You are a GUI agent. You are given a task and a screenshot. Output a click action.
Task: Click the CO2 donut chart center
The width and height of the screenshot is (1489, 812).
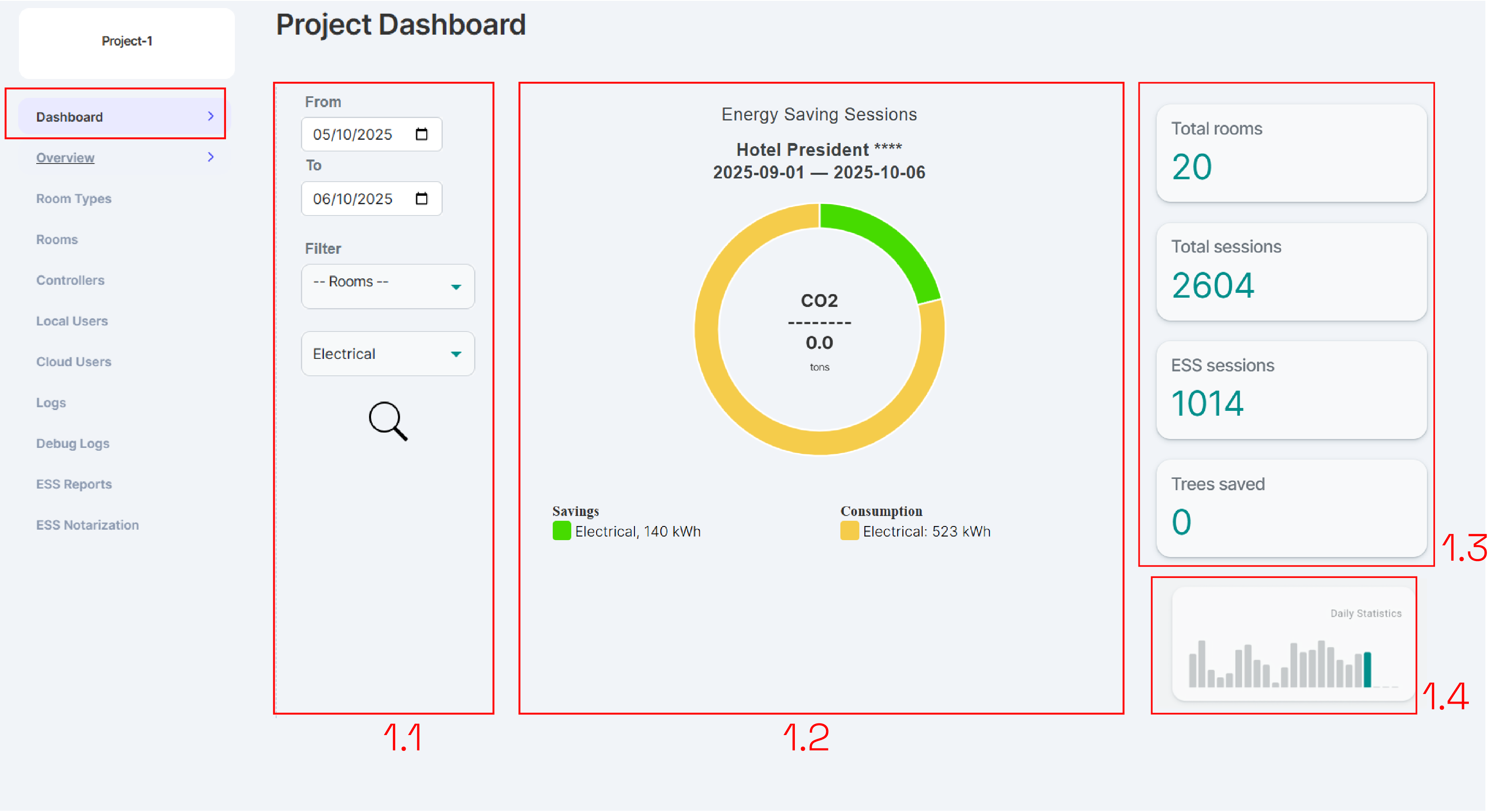click(819, 329)
